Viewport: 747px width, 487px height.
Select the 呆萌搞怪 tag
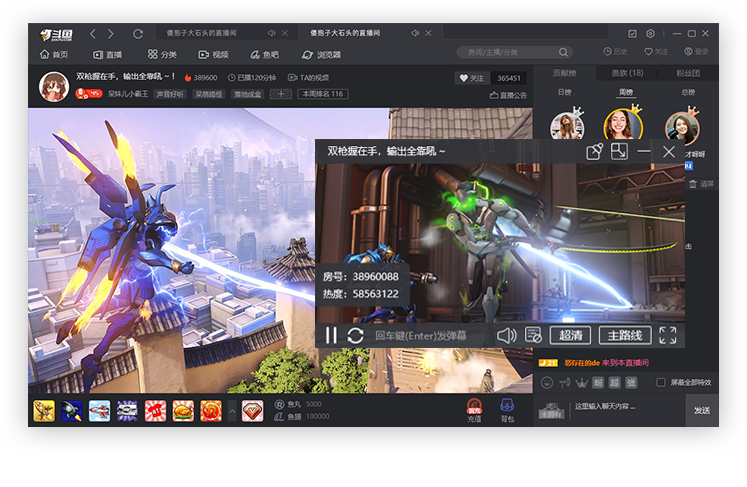click(x=209, y=94)
